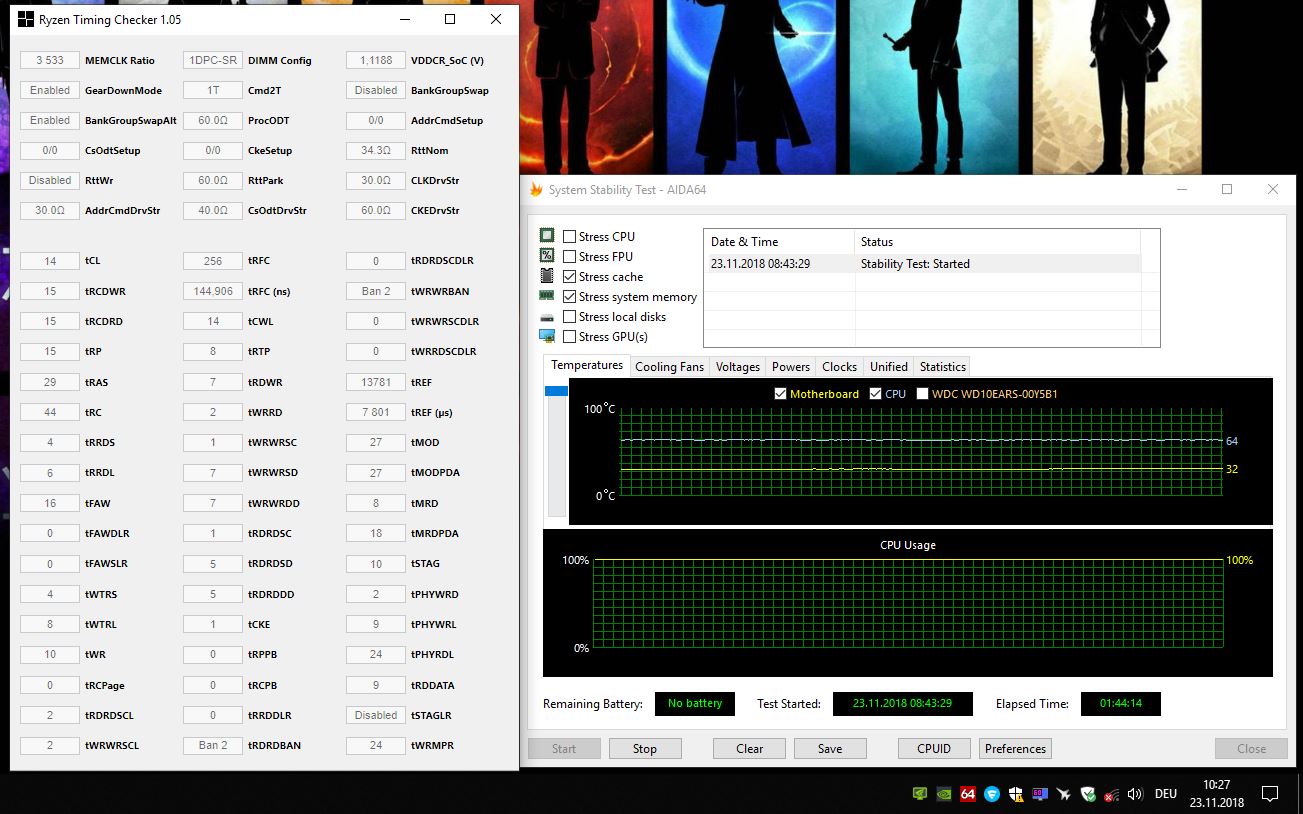The height and width of the screenshot is (814, 1303).
Task: Click the tRAS value field 29
Action: click(x=50, y=382)
